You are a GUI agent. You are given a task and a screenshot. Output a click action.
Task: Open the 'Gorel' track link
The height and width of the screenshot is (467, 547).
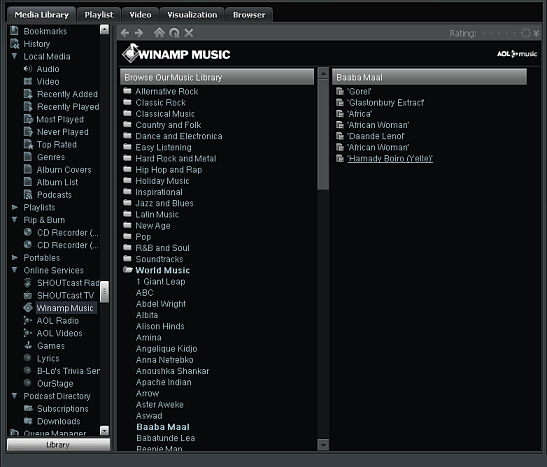(359, 91)
